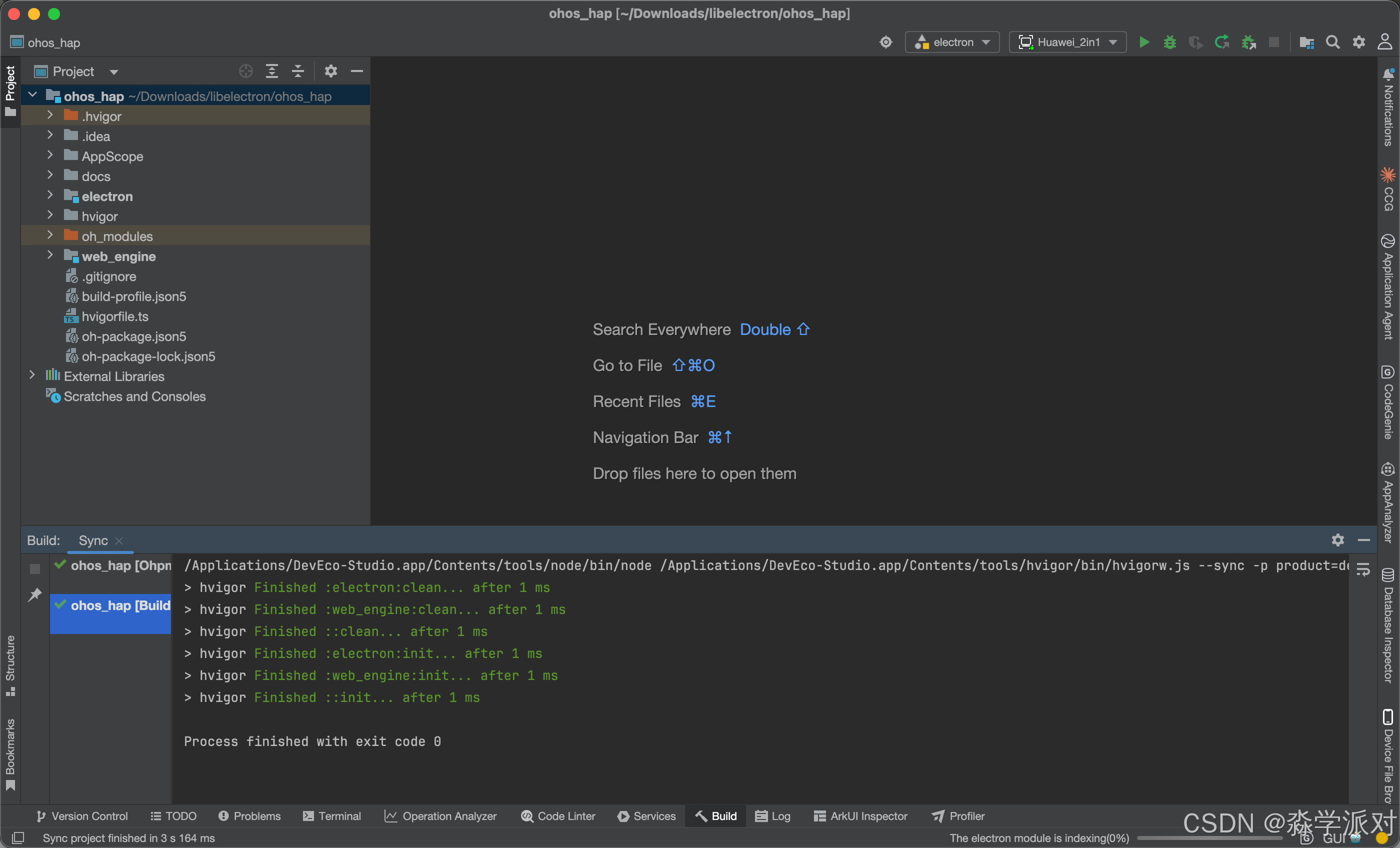Open the electron run configuration dropdown
Screen dimensions: 1400x848
click(952, 42)
